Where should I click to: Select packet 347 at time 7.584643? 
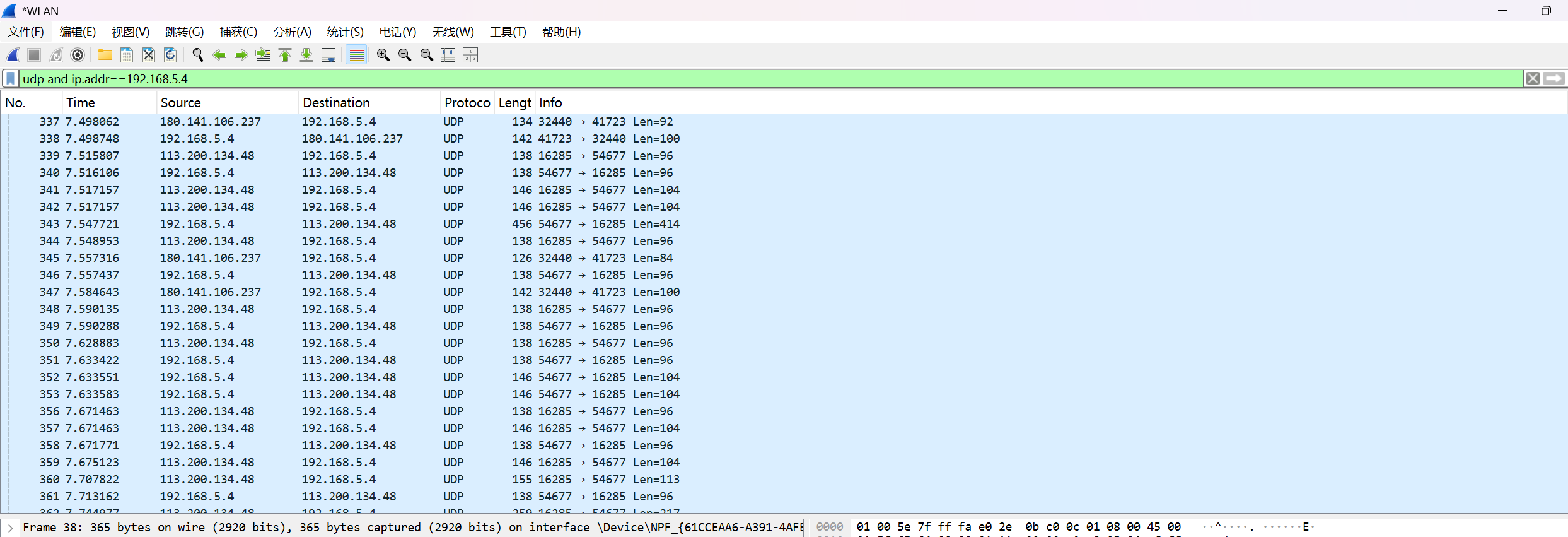pos(784,292)
